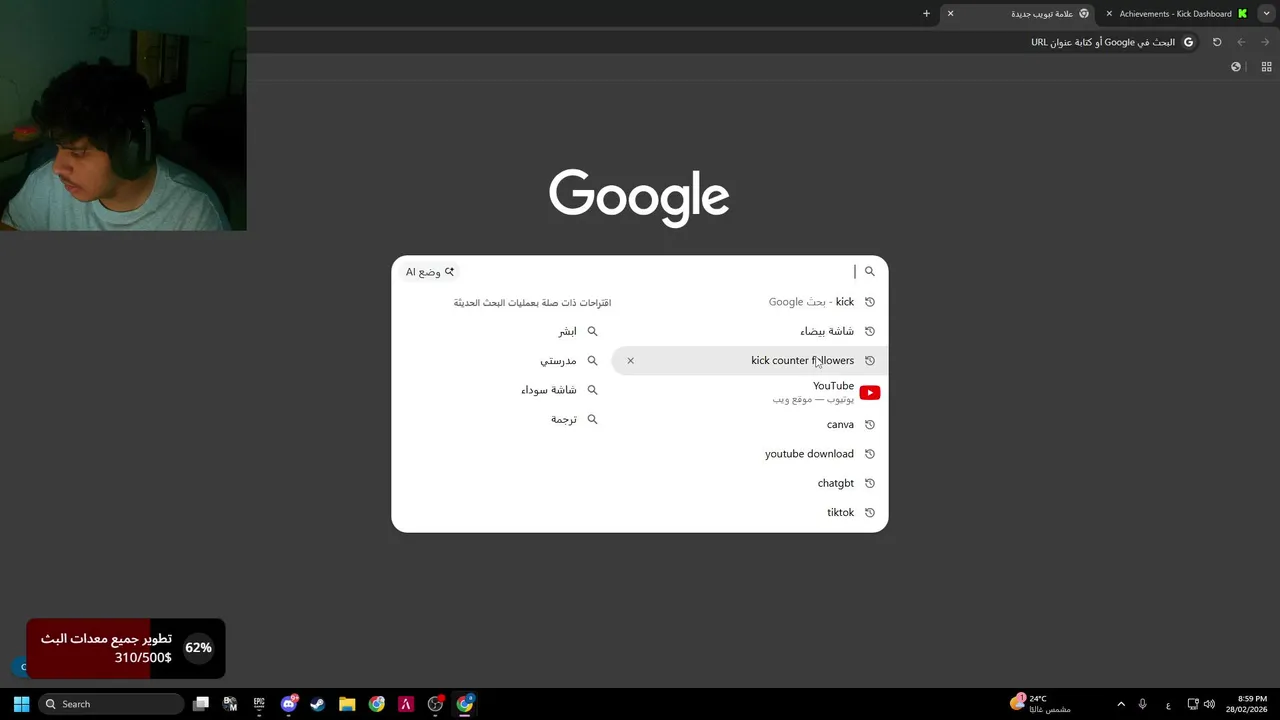This screenshot has height=720, width=1280.
Task: Switch input language via 'ع' indicator
Action: (1168, 704)
